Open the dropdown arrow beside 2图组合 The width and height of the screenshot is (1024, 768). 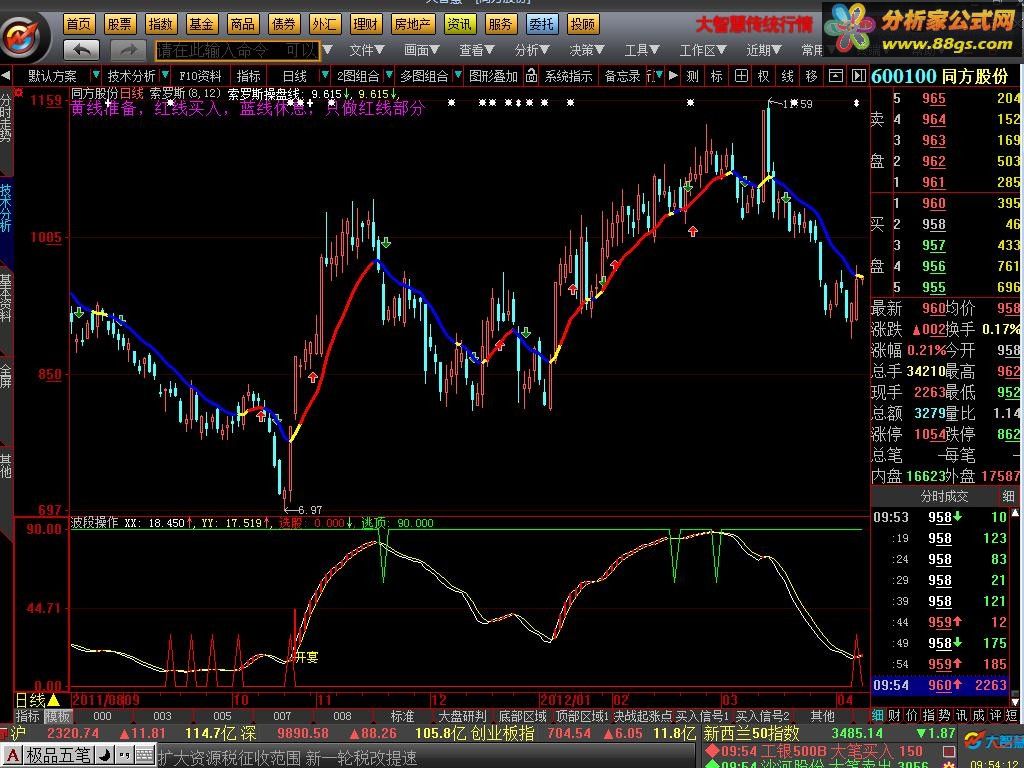click(388, 74)
